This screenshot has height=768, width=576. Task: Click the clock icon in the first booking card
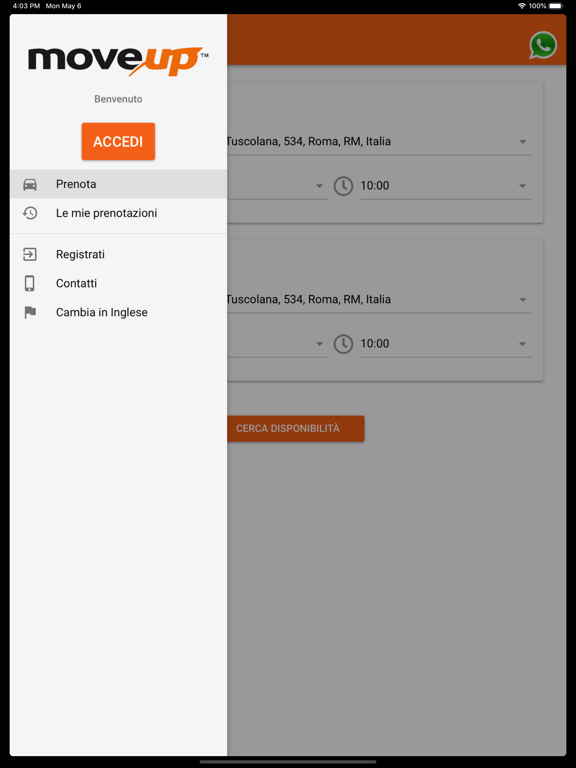point(343,186)
